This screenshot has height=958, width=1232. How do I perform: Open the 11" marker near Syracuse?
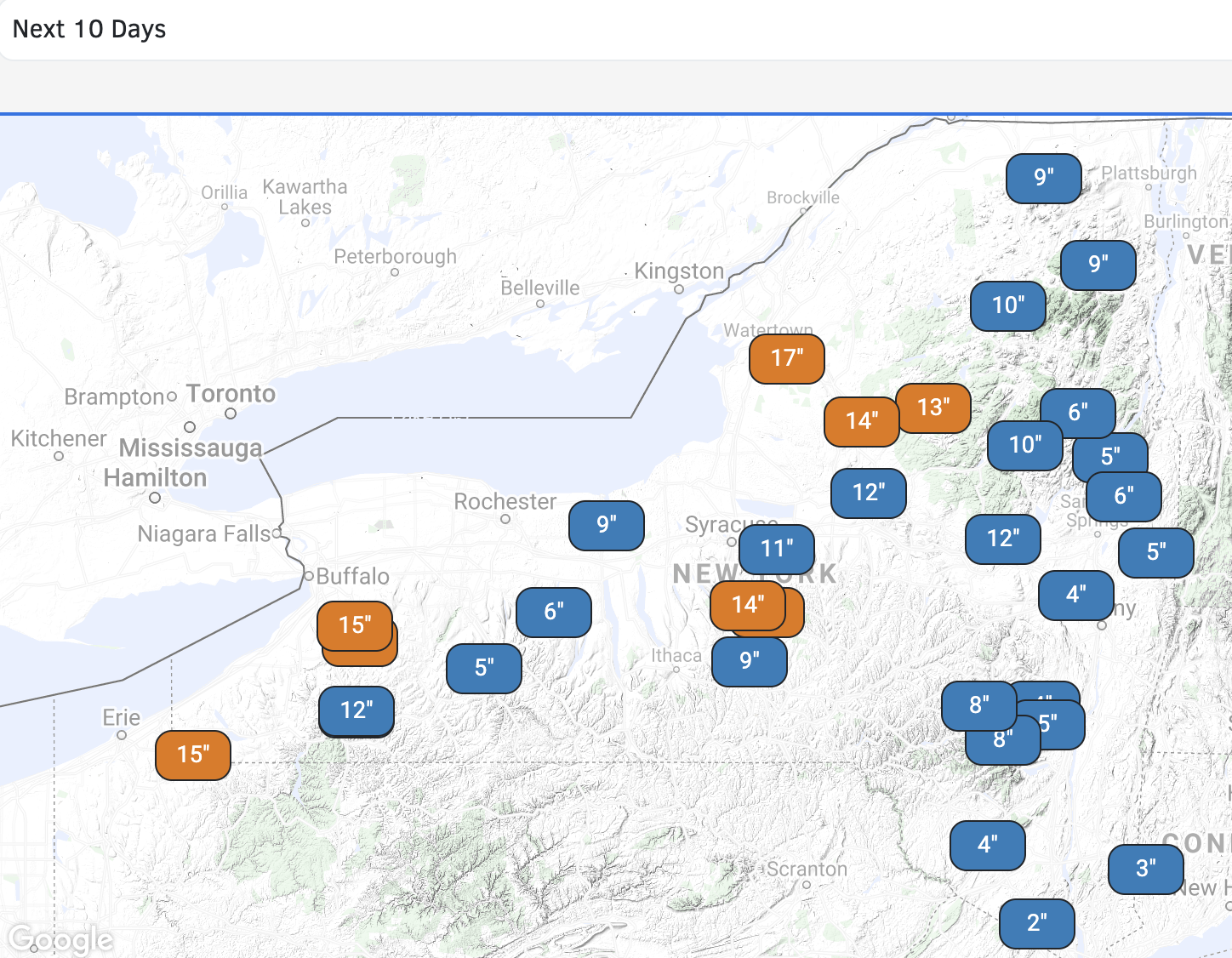(x=776, y=549)
